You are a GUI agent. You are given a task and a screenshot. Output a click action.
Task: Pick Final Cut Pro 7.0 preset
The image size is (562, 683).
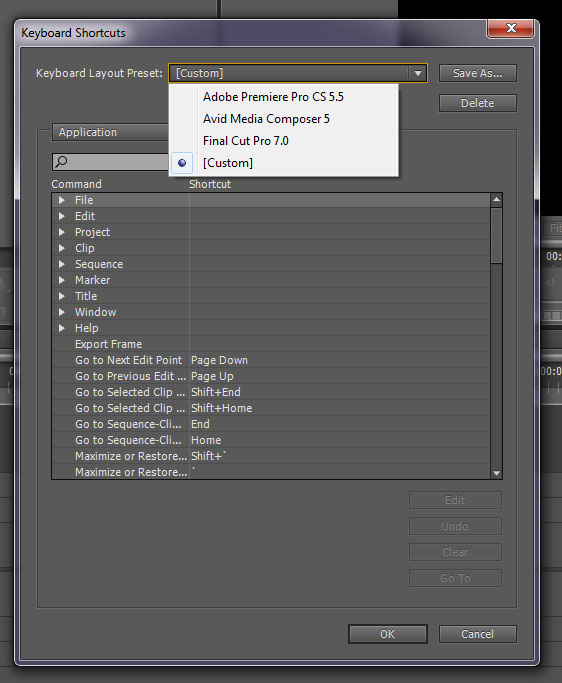pyautogui.click(x=283, y=141)
